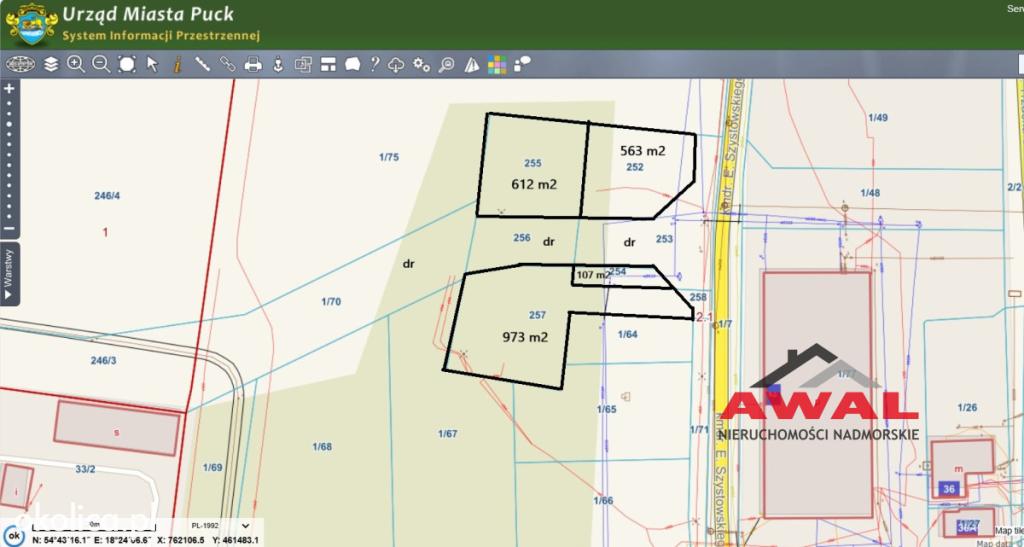
Task: Click the Urząd Miasta Puck title
Action: click(x=148, y=14)
